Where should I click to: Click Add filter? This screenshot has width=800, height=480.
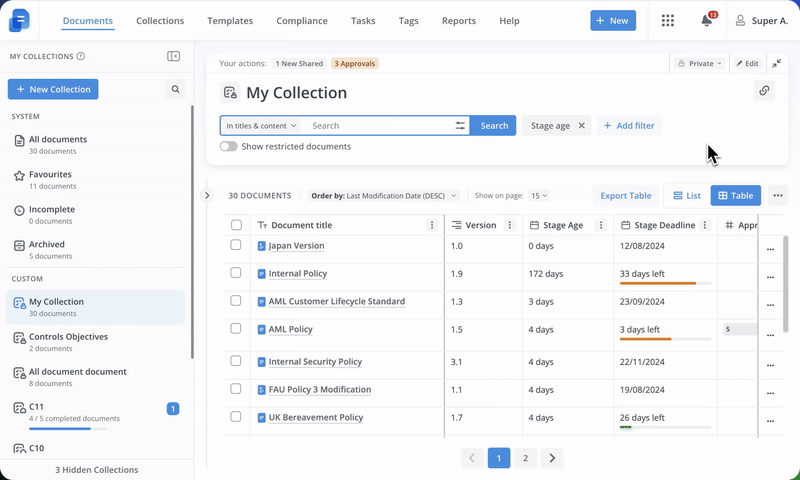point(629,125)
